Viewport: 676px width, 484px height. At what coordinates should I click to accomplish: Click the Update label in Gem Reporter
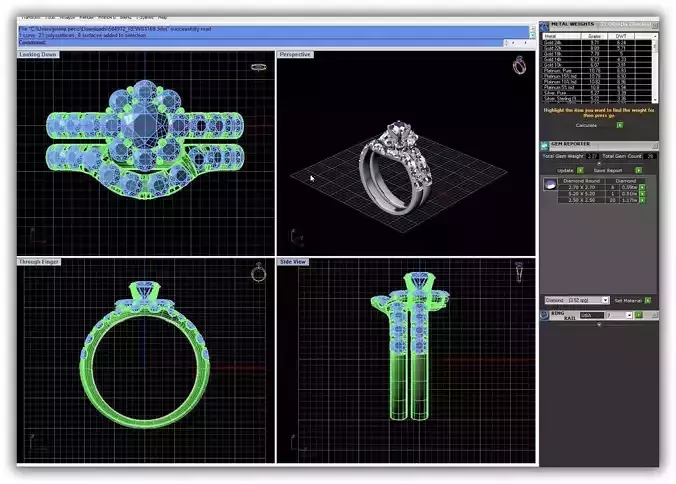[x=565, y=171]
